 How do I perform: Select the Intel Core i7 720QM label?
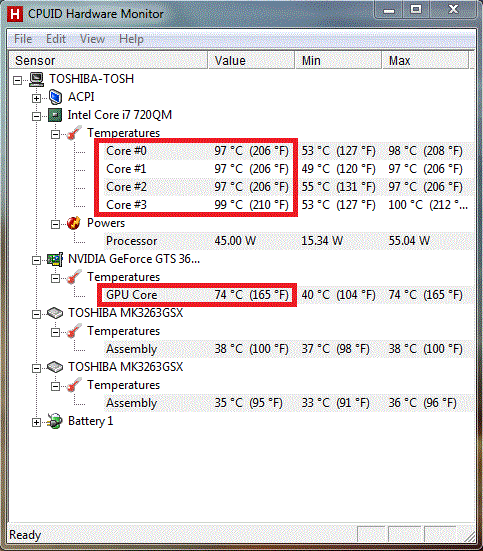coord(120,115)
